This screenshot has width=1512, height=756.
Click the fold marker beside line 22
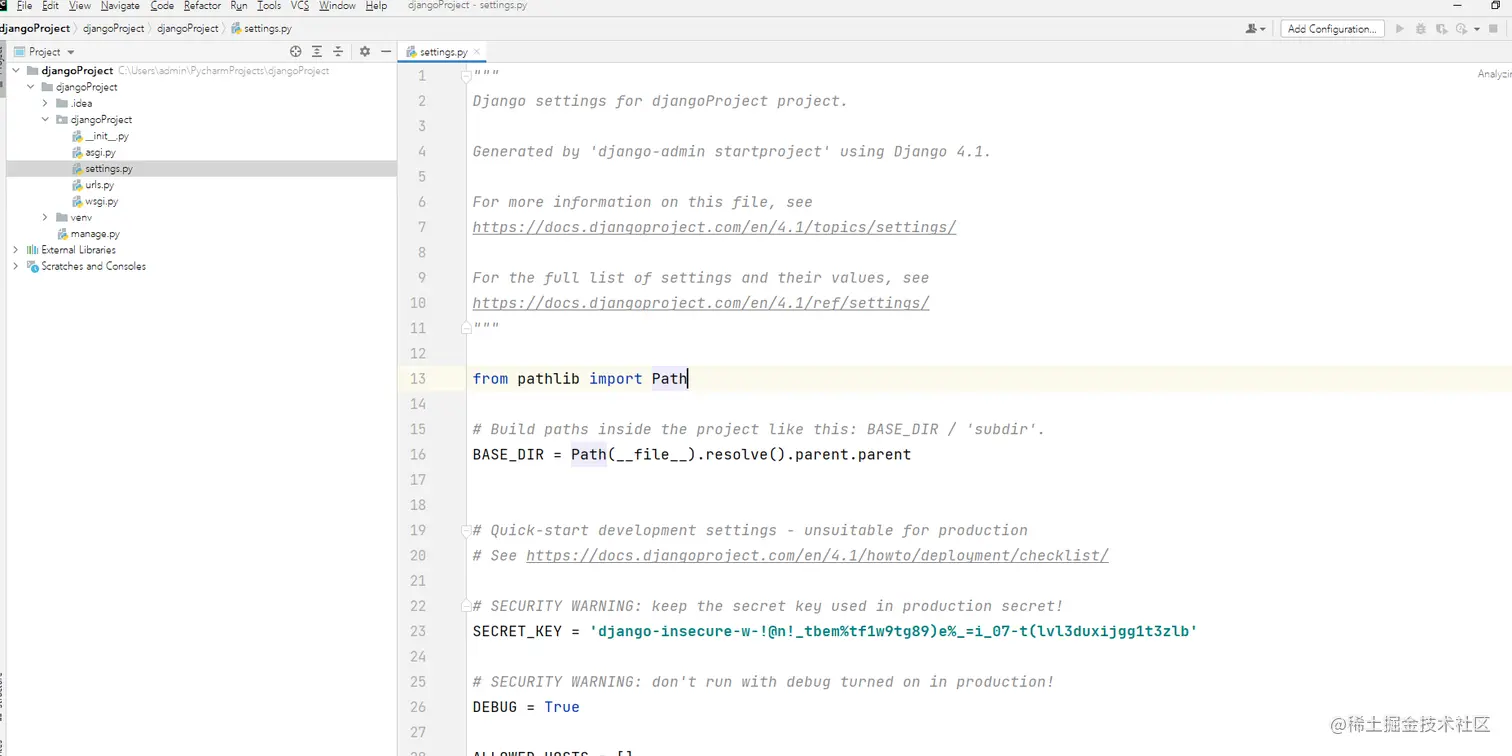coord(466,606)
